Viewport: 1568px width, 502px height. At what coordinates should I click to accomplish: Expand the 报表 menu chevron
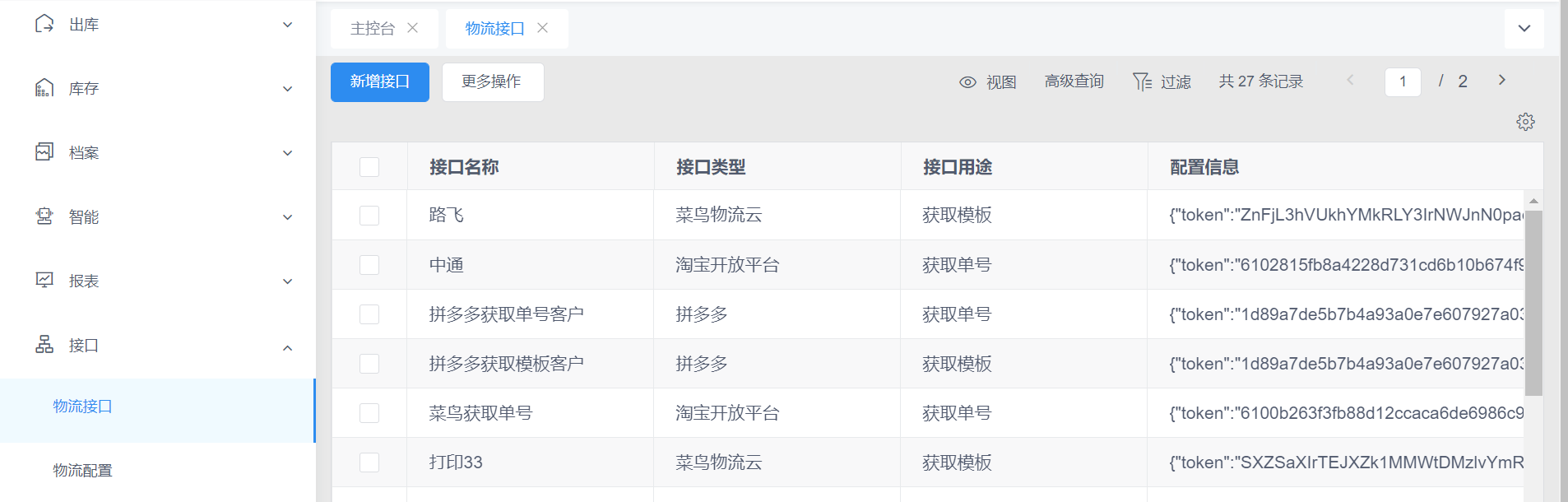(x=288, y=281)
